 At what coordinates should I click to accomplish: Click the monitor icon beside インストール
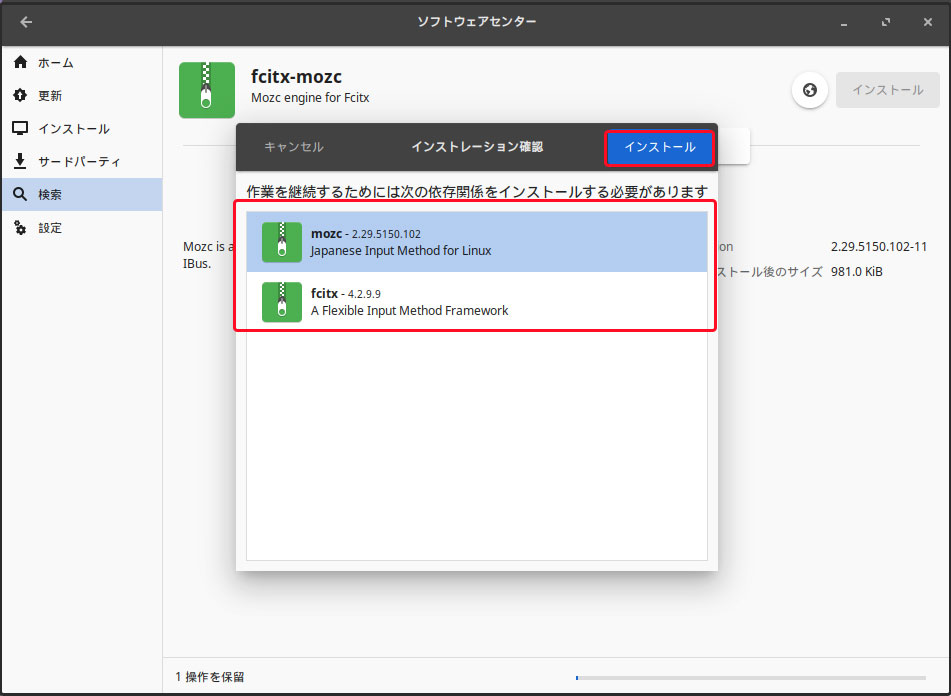pos(20,129)
